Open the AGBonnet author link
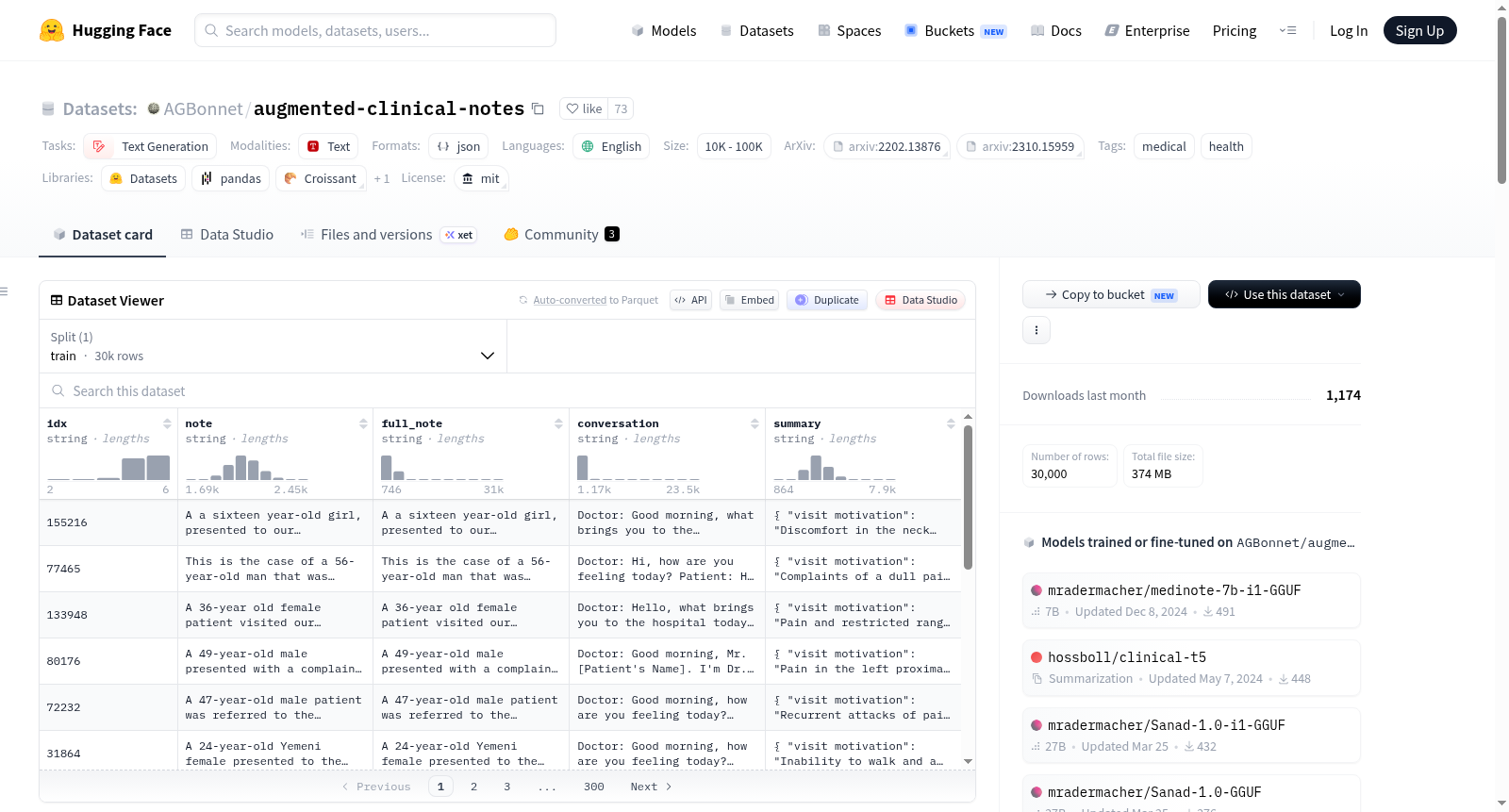Image resolution: width=1509 pixels, height=812 pixels. coord(203,108)
